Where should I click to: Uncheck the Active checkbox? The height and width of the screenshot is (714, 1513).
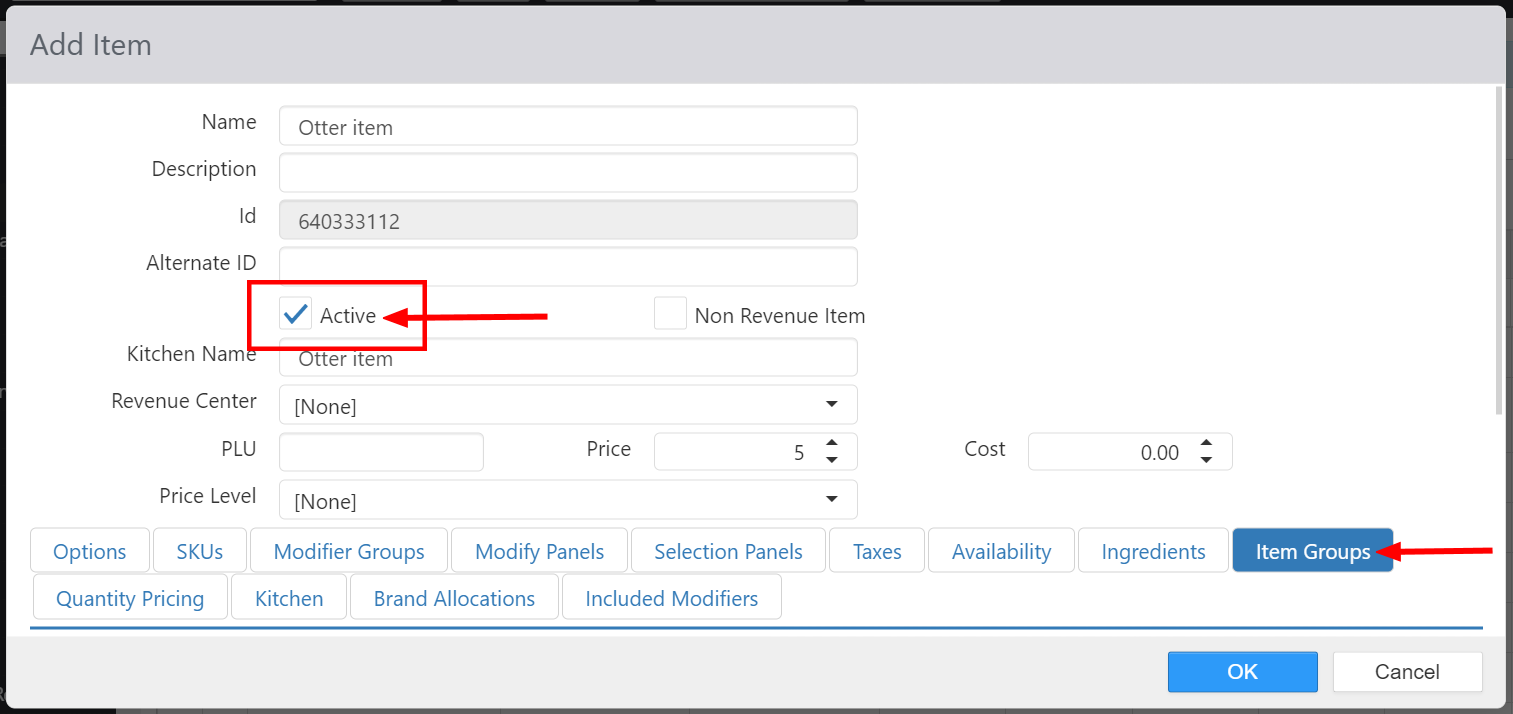pos(296,315)
